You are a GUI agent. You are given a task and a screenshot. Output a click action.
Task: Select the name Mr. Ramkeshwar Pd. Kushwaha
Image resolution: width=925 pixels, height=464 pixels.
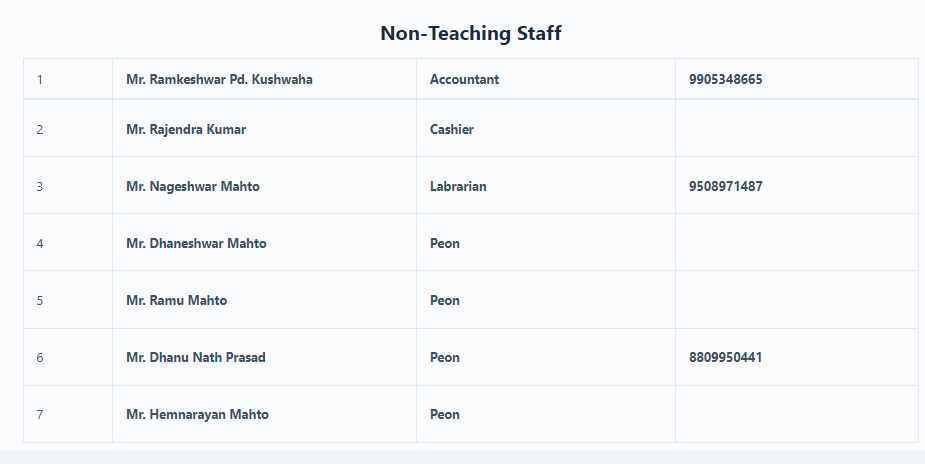[x=219, y=80]
